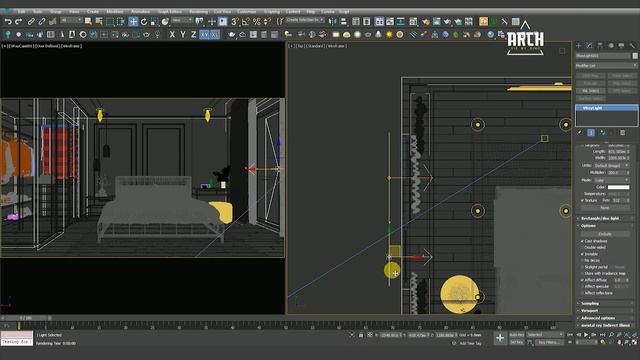
Task: Restrict transform to the Z axis
Action: (193, 35)
